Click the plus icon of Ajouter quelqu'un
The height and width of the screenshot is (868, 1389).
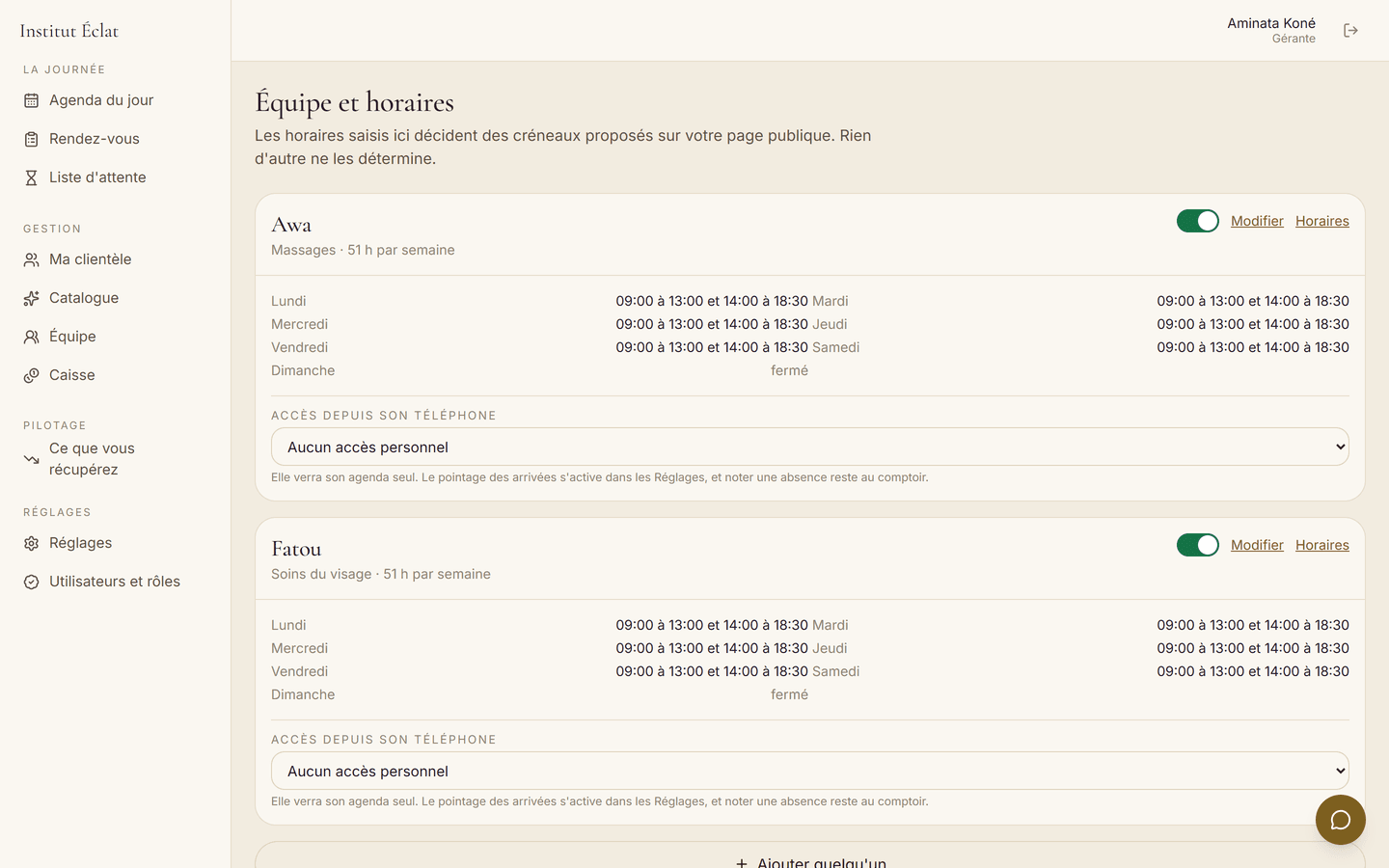[x=742, y=863]
